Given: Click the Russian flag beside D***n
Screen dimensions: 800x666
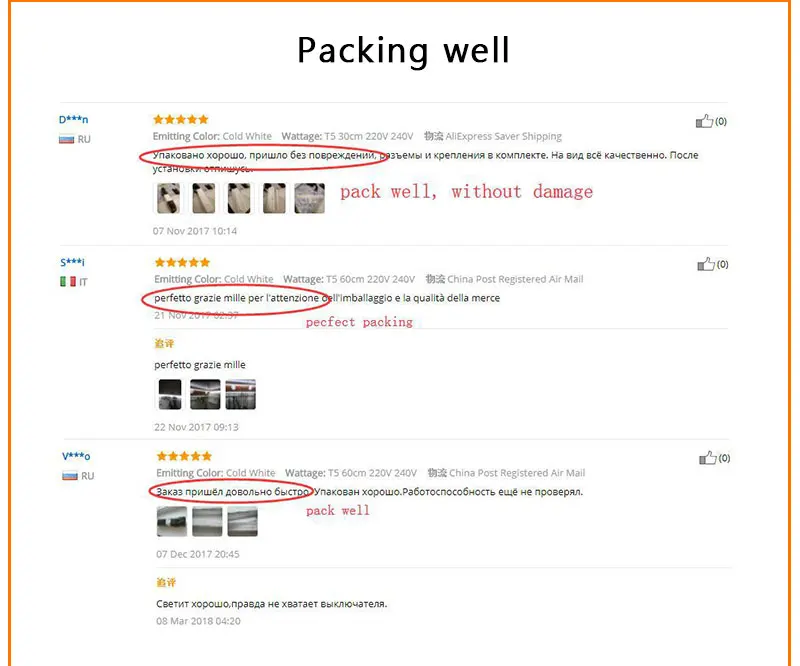Looking at the screenshot, I should [66, 139].
